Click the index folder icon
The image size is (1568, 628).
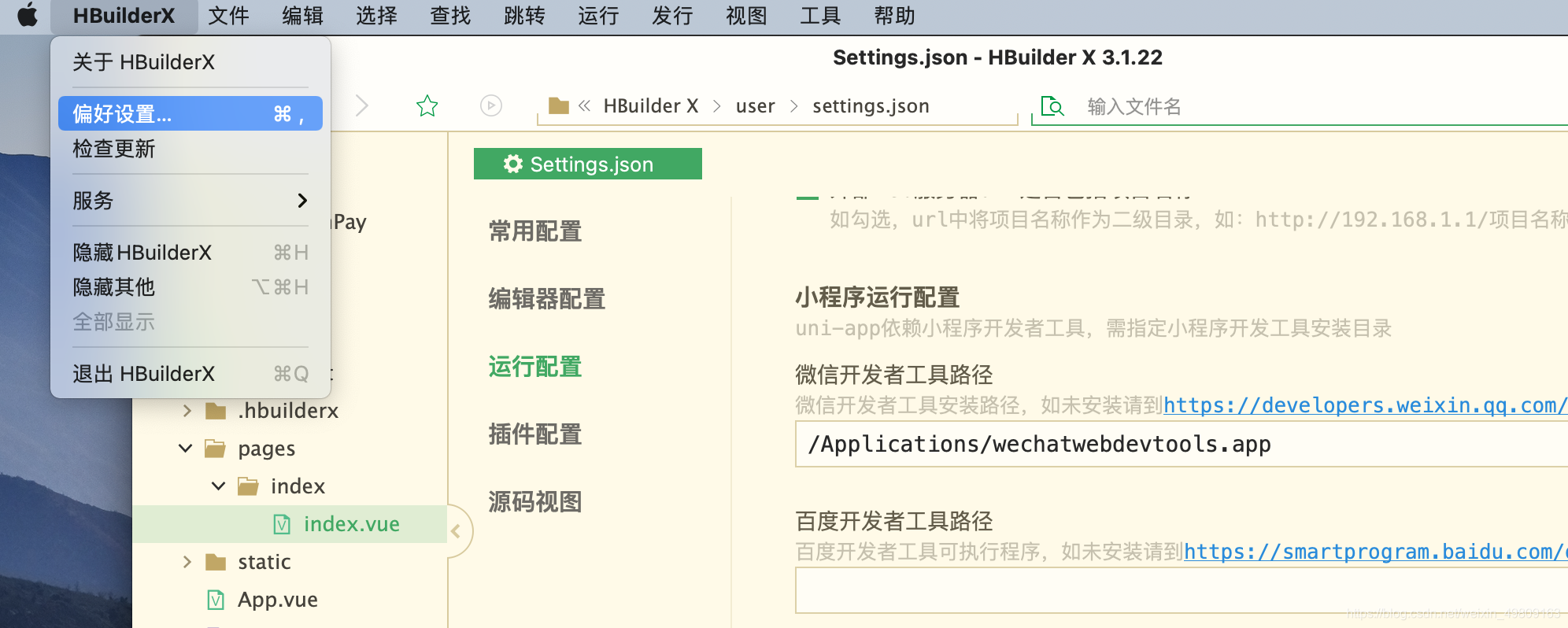(x=249, y=486)
